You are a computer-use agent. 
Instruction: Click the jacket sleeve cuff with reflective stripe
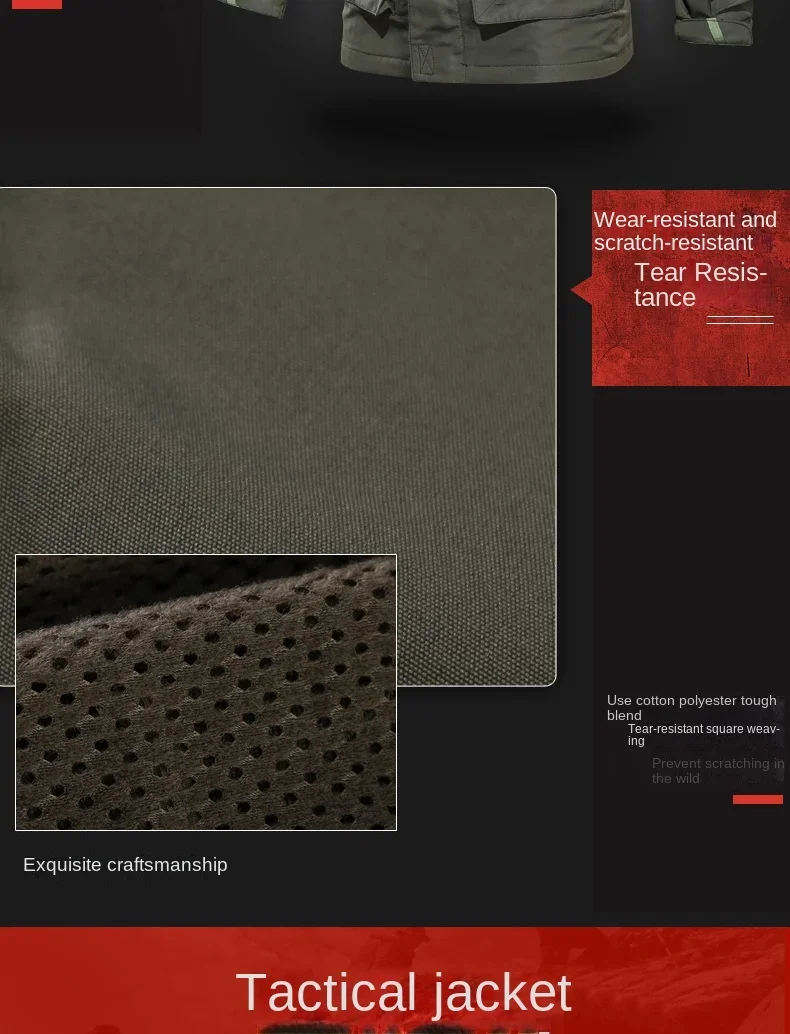click(714, 21)
